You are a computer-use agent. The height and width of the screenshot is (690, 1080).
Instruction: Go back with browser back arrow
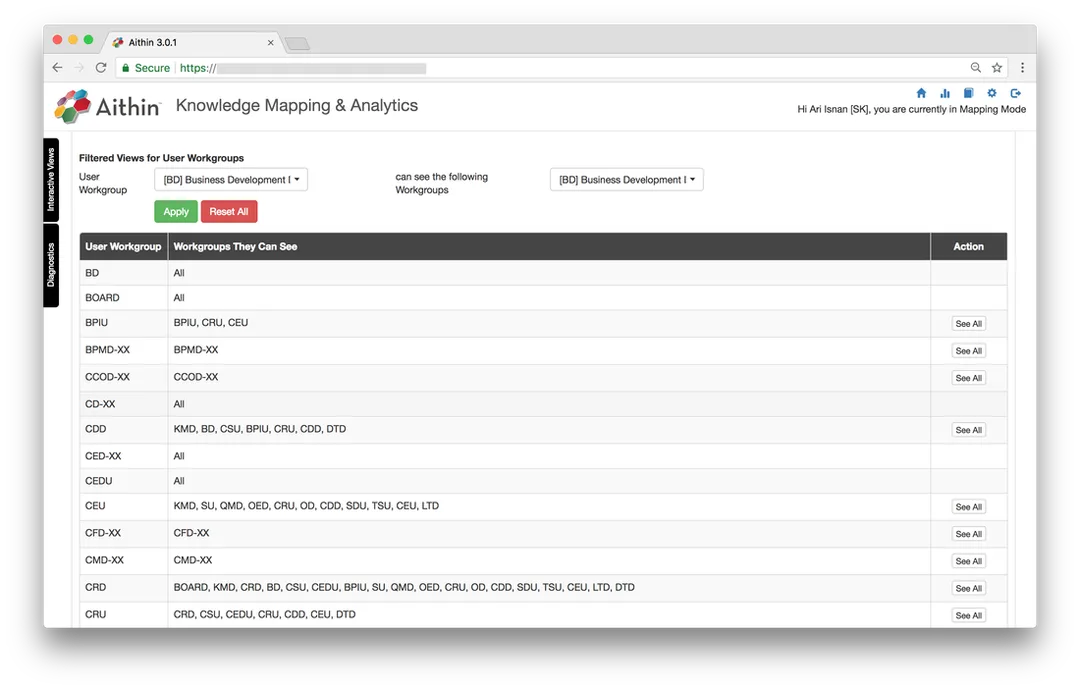[57, 67]
